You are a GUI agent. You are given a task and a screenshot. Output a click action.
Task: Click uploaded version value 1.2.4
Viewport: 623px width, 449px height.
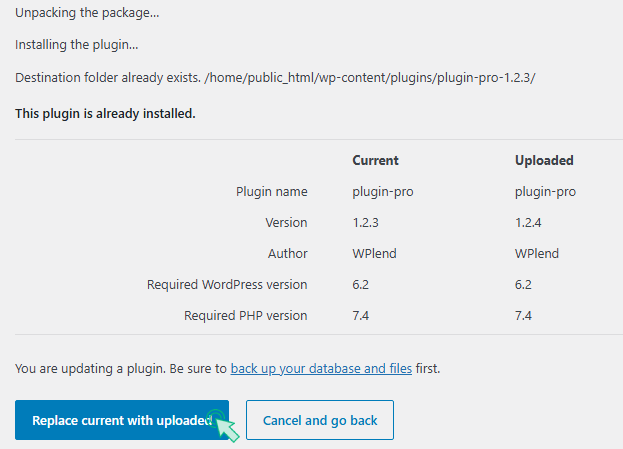(528, 223)
